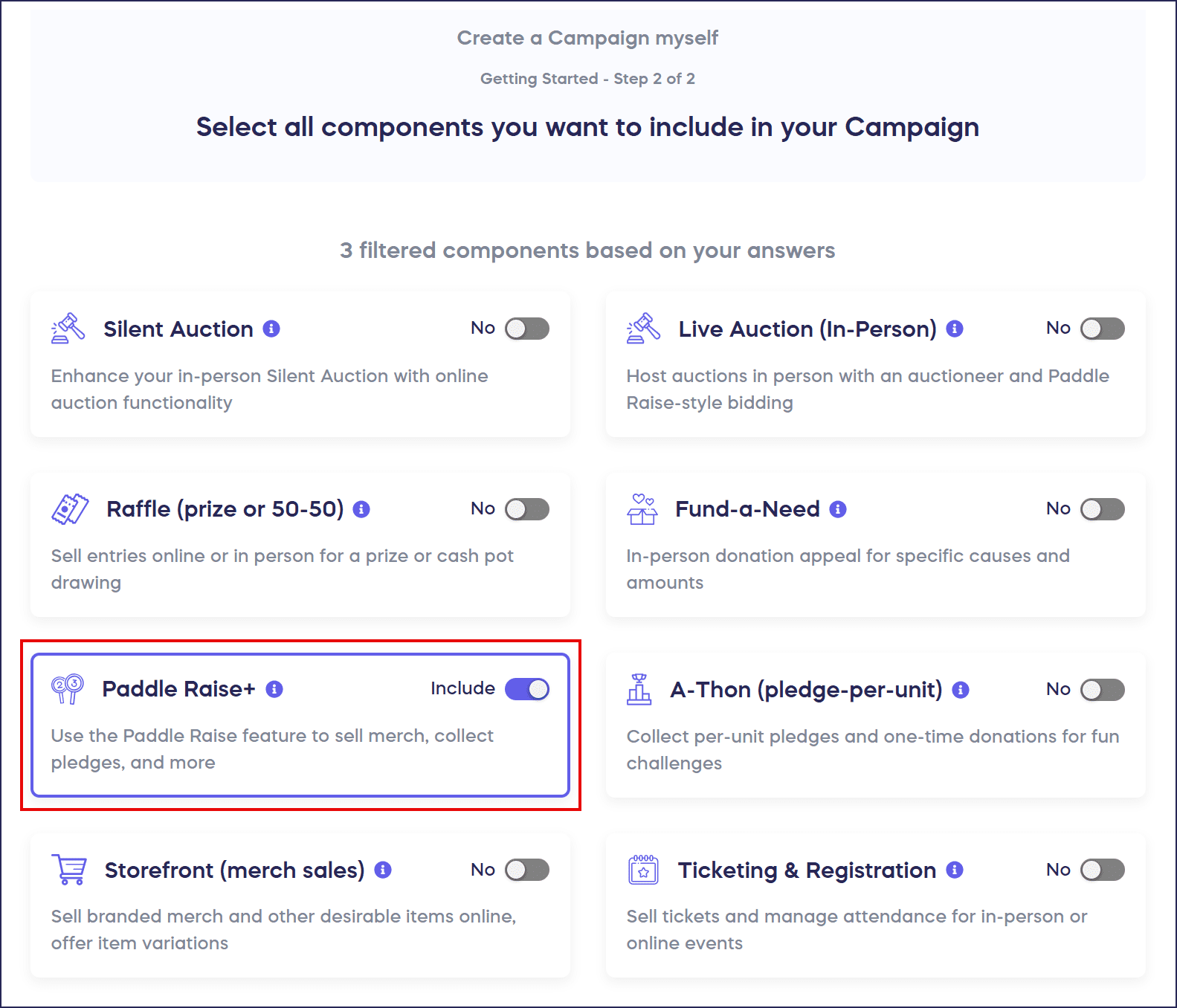Click the Fund-a-Need info icon
Viewport: 1177px width, 1008px height.
point(838,509)
